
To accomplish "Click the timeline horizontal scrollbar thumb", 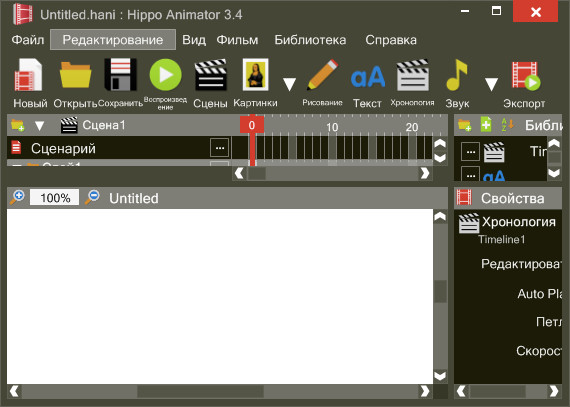I will pos(257,173).
